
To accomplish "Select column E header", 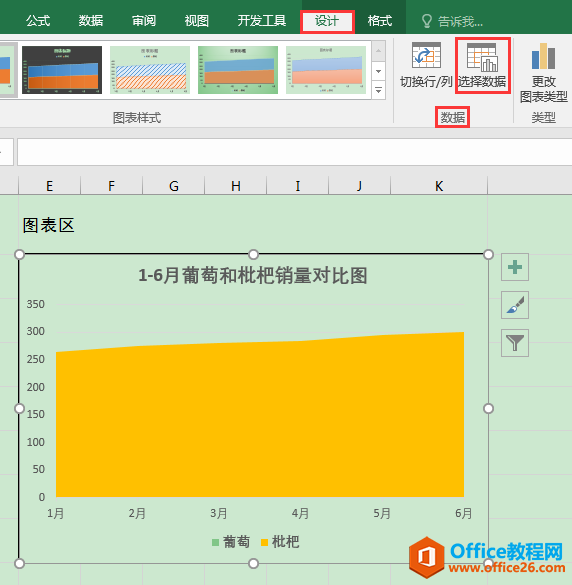I will coord(49,185).
